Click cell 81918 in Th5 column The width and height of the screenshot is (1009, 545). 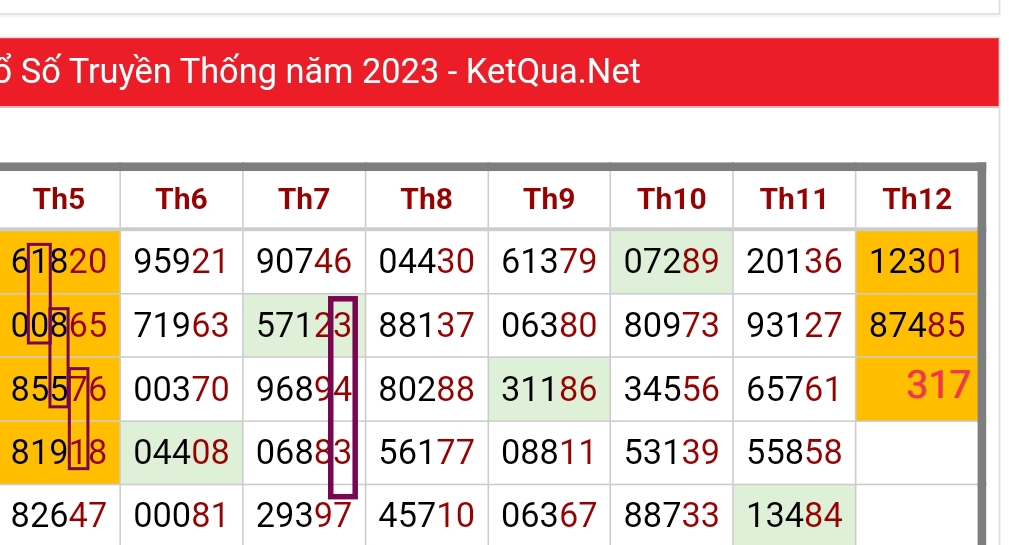(x=59, y=452)
